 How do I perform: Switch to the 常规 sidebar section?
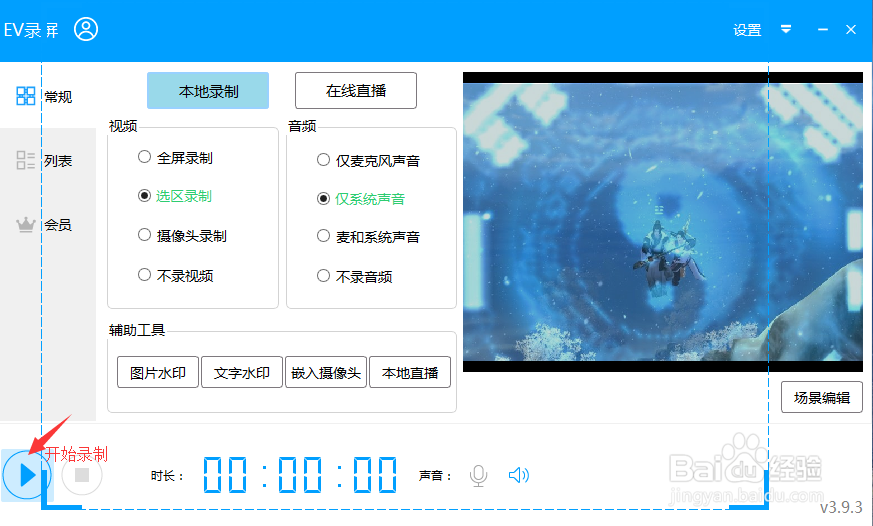[45, 96]
